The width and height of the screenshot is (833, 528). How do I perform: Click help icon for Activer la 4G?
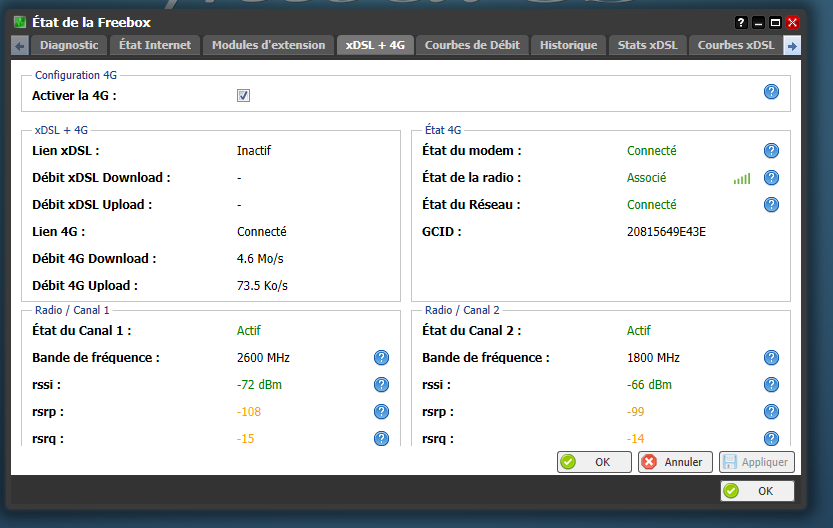pos(771,92)
